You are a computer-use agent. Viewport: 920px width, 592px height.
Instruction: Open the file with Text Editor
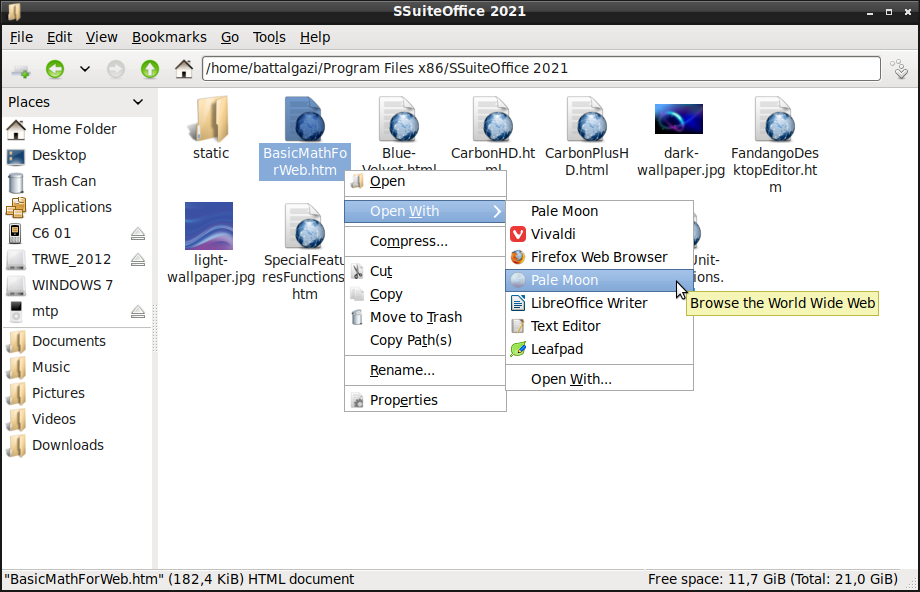coord(599,326)
